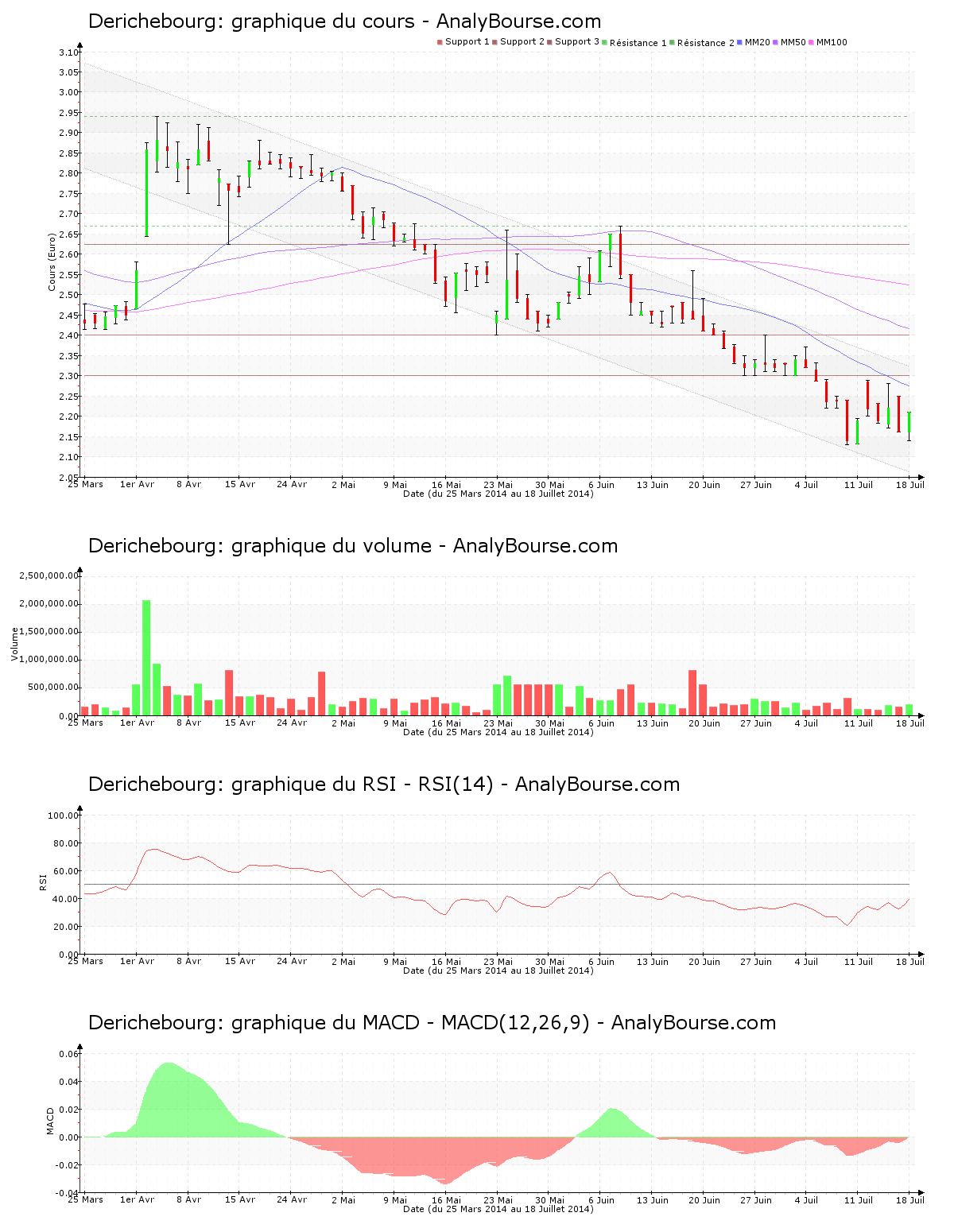The width and height of the screenshot is (954, 1232).
Task: Click the tallest green bar in volume chart
Action: tap(146, 658)
